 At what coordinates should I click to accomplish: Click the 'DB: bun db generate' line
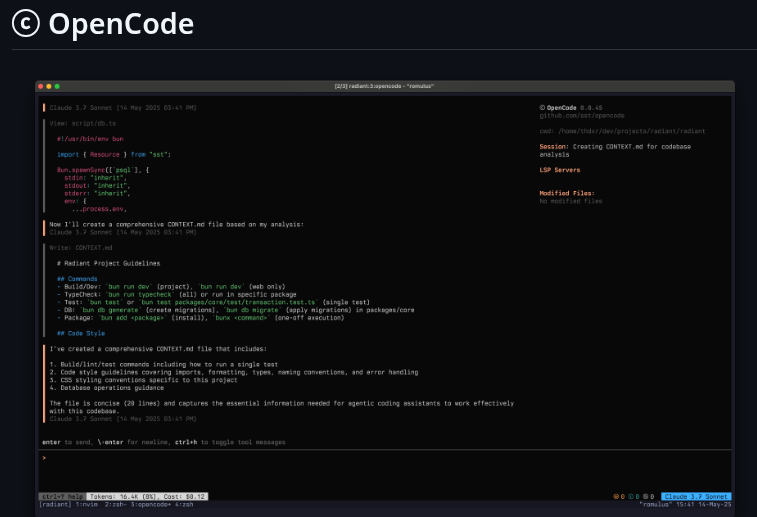coord(235,310)
